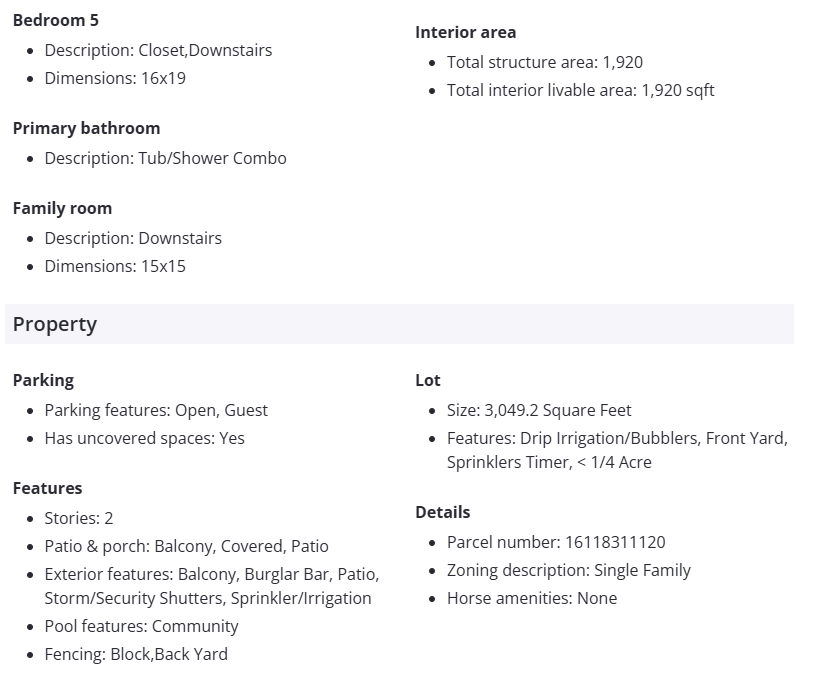The image size is (814, 682).
Task: Click the Property section header
Action: click(x=55, y=324)
